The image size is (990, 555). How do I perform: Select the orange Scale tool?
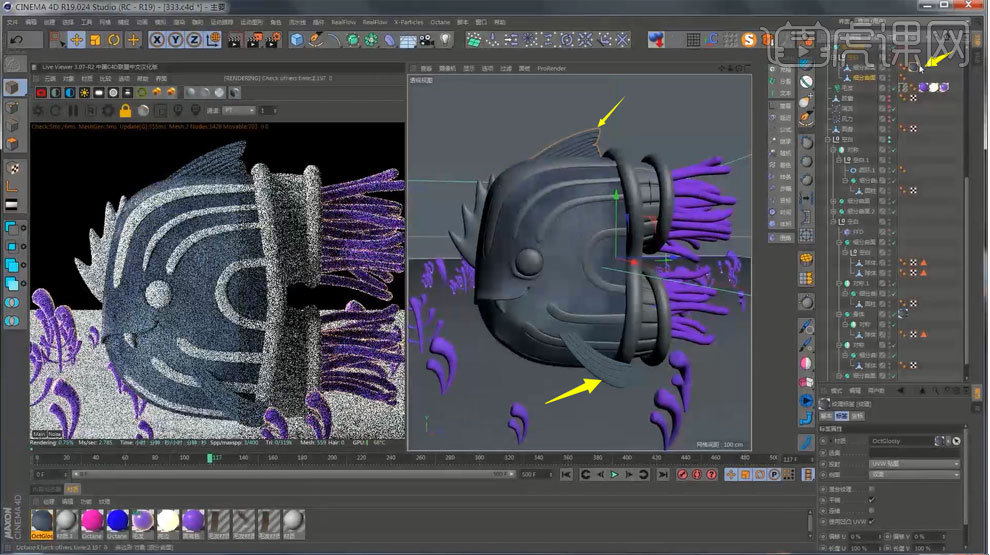tap(95, 40)
